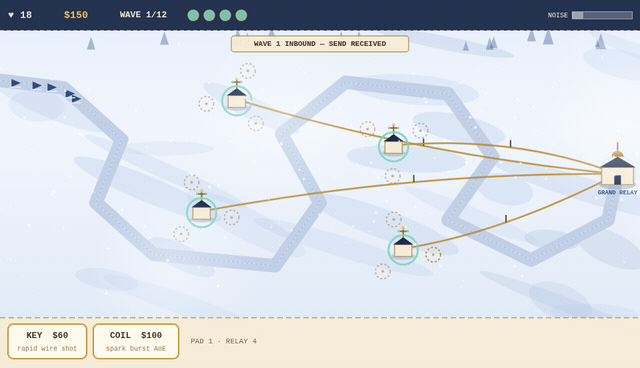Click the NOISE meter bar

(x=602, y=15)
